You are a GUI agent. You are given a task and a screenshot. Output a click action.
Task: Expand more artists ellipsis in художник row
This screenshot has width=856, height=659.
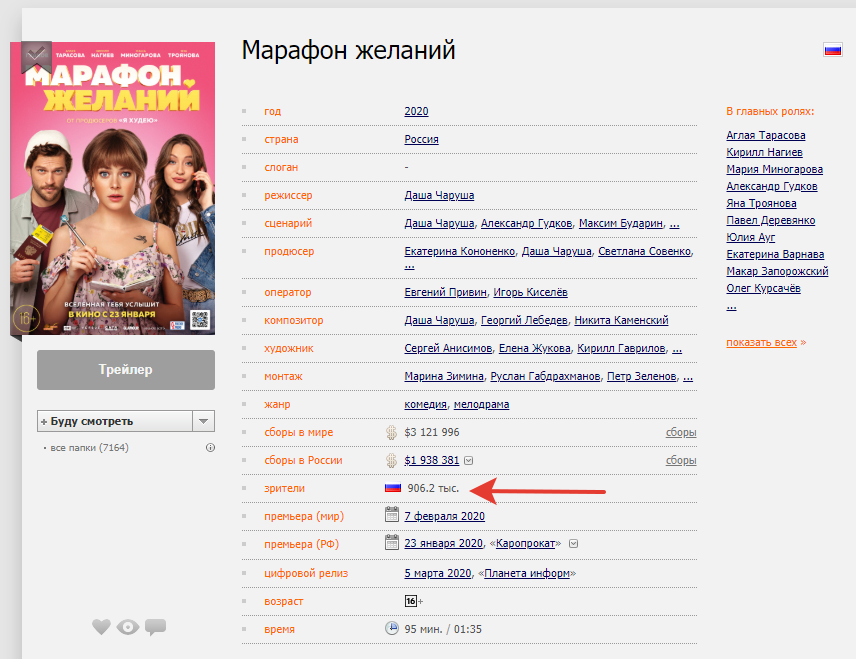pyautogui.click(x=677, y=348)
